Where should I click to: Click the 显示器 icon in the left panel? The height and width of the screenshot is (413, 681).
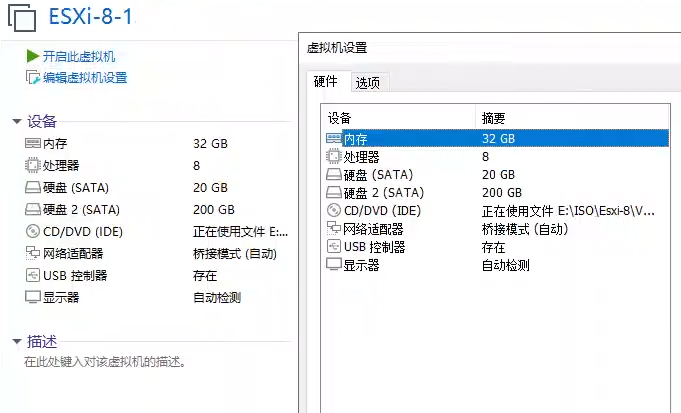[x=33, y=297]
